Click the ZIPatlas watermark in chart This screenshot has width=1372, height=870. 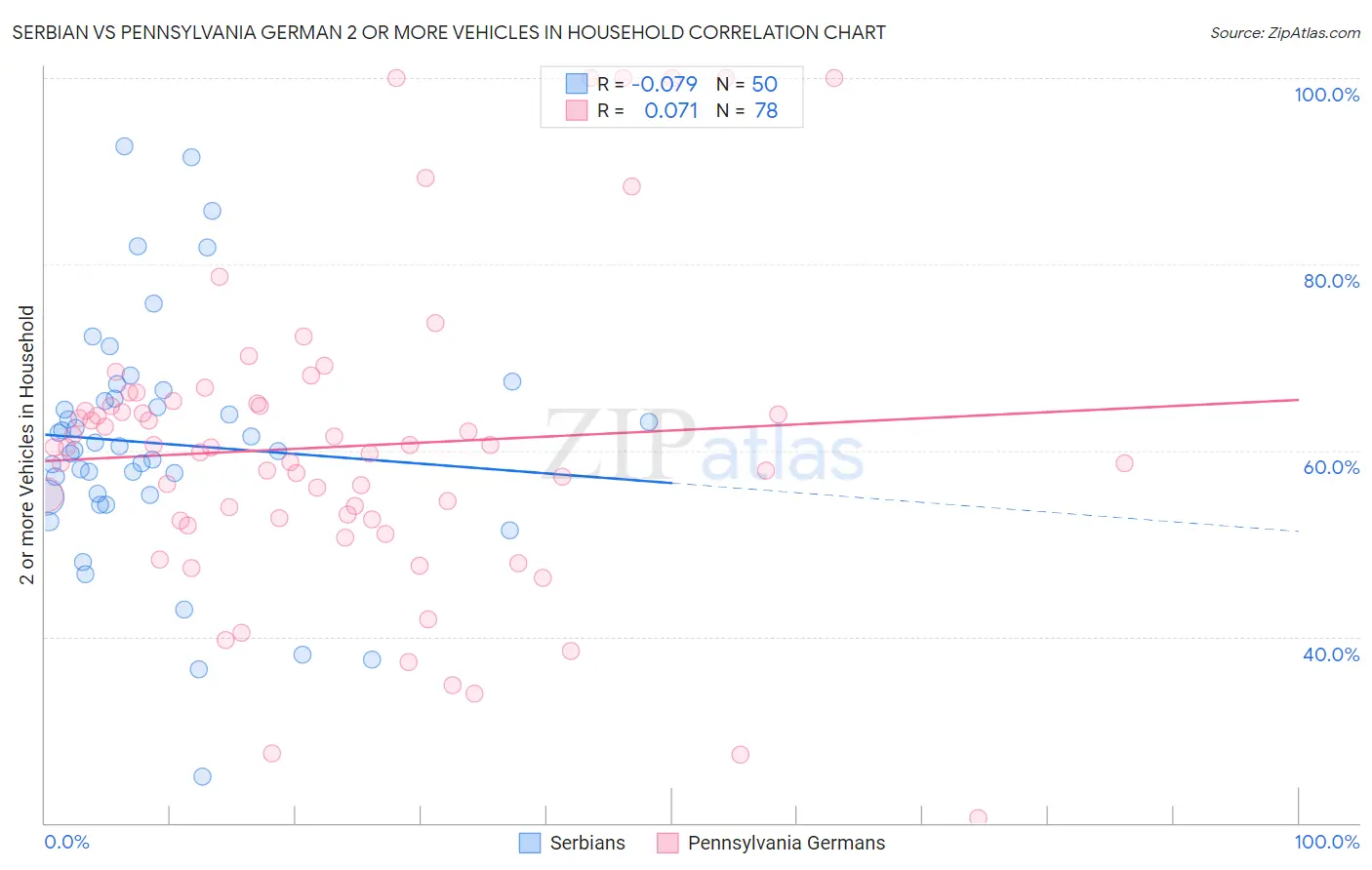704,444
